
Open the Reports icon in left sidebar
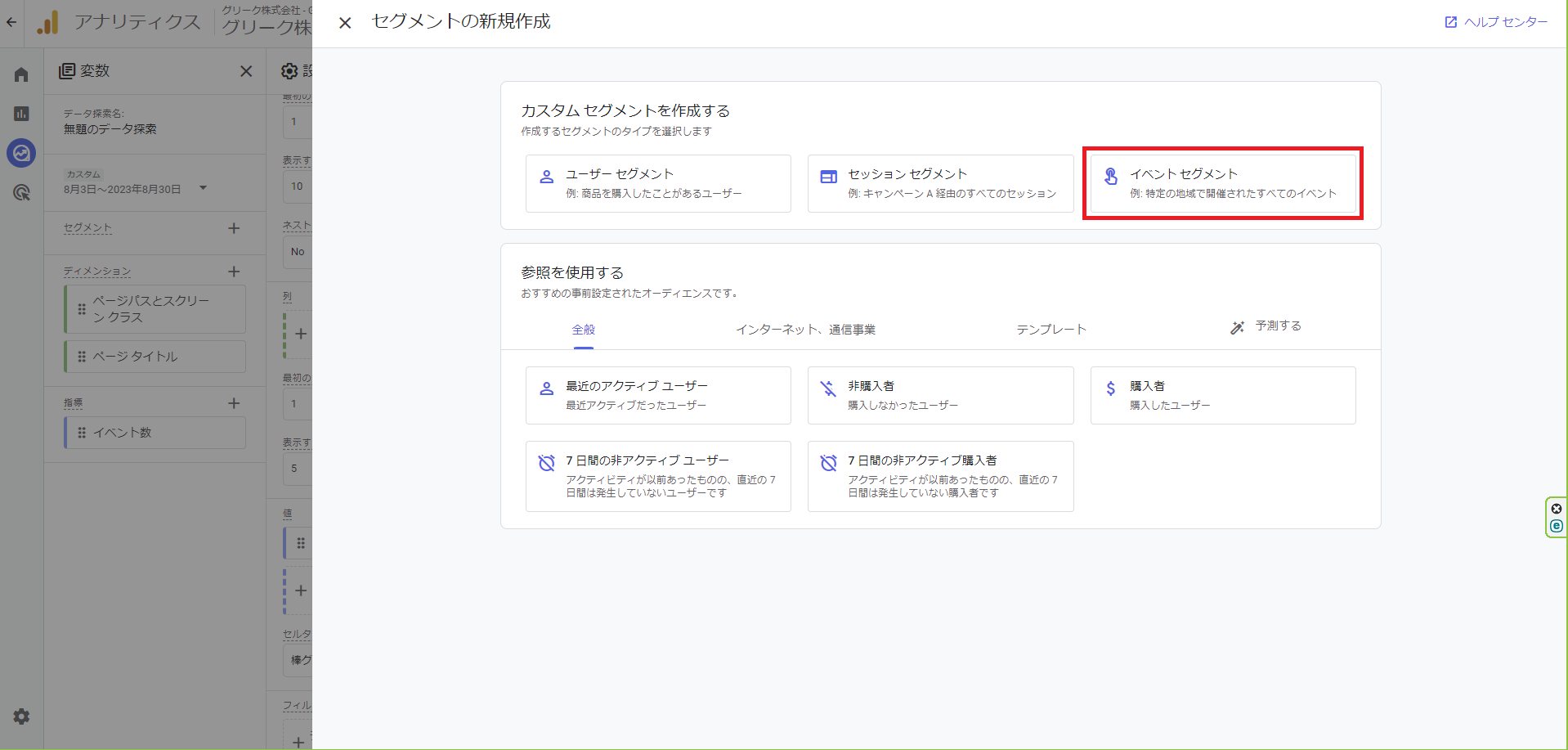coord(21,114)
